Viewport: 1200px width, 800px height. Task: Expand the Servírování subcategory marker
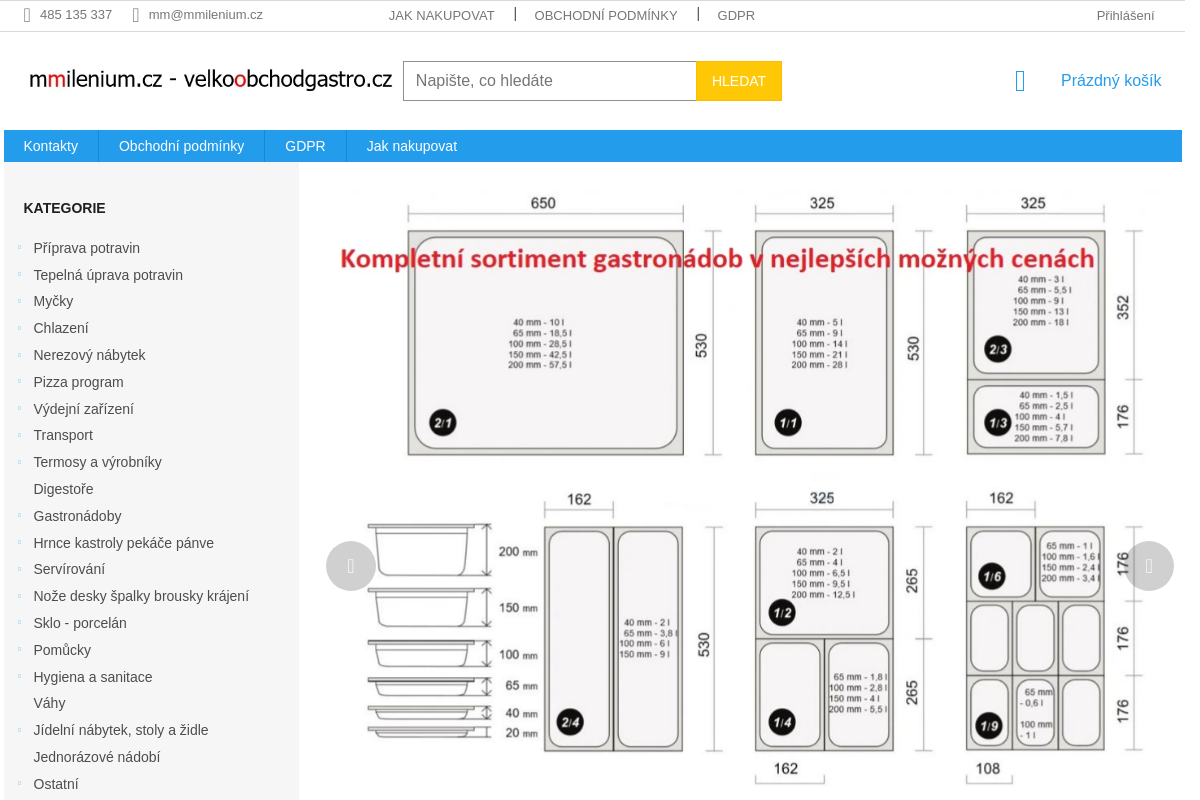(x=20, y=569)
